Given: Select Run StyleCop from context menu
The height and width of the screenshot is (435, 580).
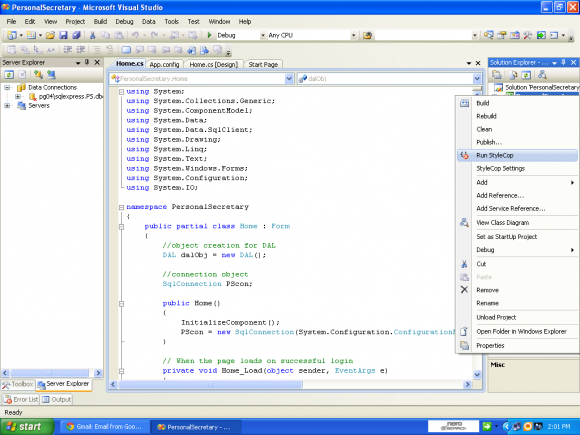Looking at the screenshot, I should tap(517, 155).
